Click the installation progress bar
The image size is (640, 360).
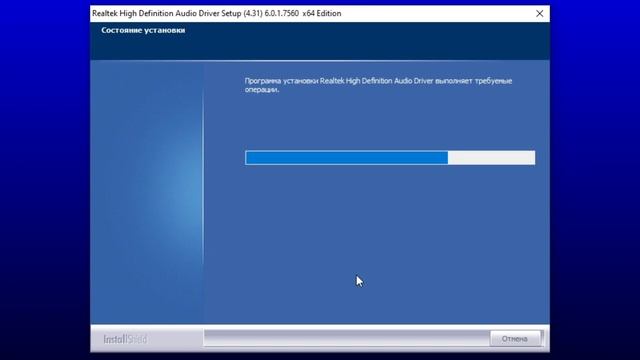click(x=390, y=158)
